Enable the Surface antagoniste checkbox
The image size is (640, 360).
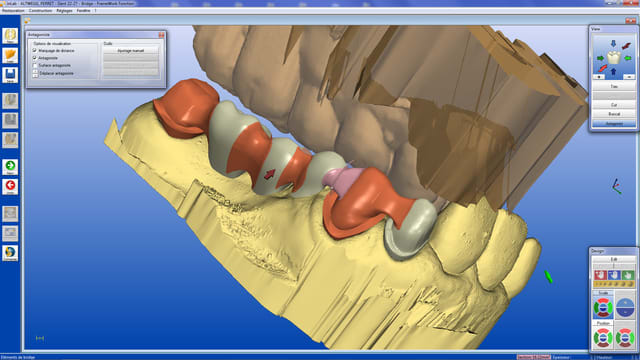[x=35, y=65]
